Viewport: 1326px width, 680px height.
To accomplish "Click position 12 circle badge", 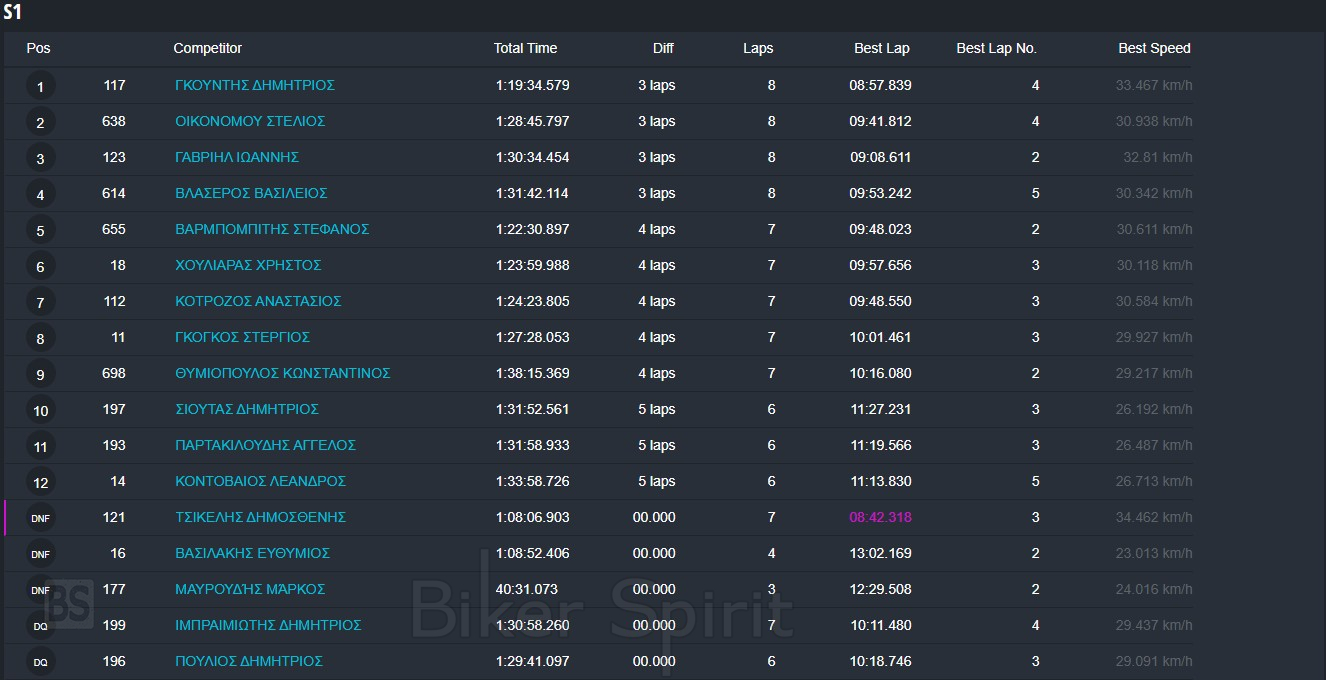I will pyautogui.click(x=40, y=482).
